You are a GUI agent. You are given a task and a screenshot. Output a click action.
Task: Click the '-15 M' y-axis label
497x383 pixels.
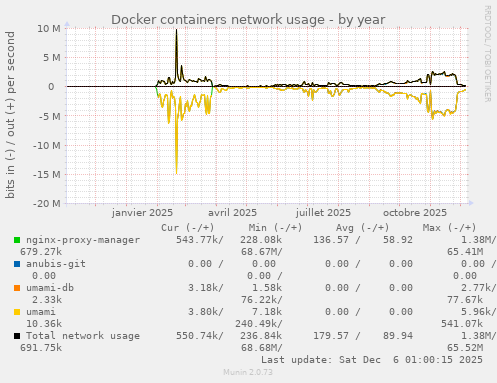pos(47,174)
